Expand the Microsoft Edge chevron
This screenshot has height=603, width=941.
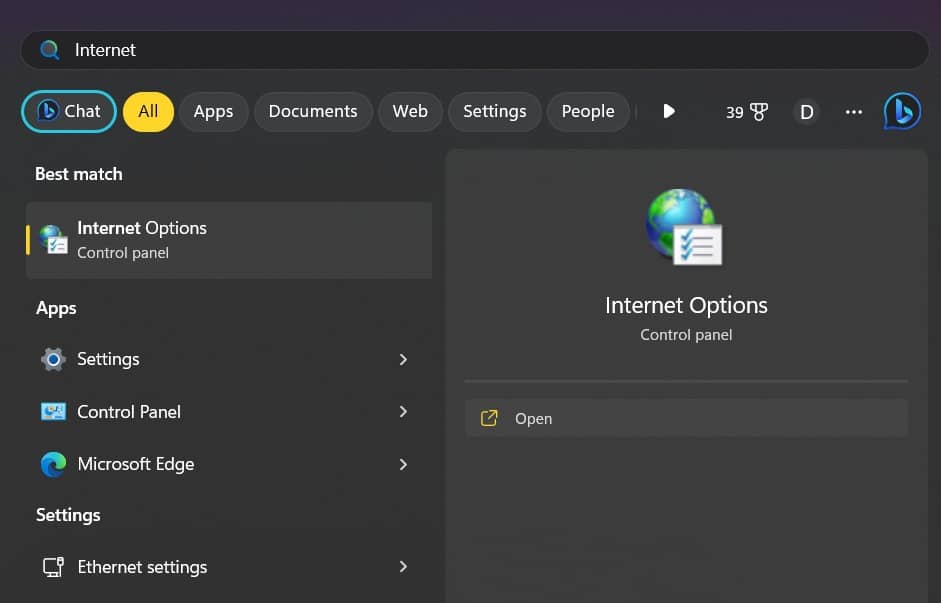[403, 464]
